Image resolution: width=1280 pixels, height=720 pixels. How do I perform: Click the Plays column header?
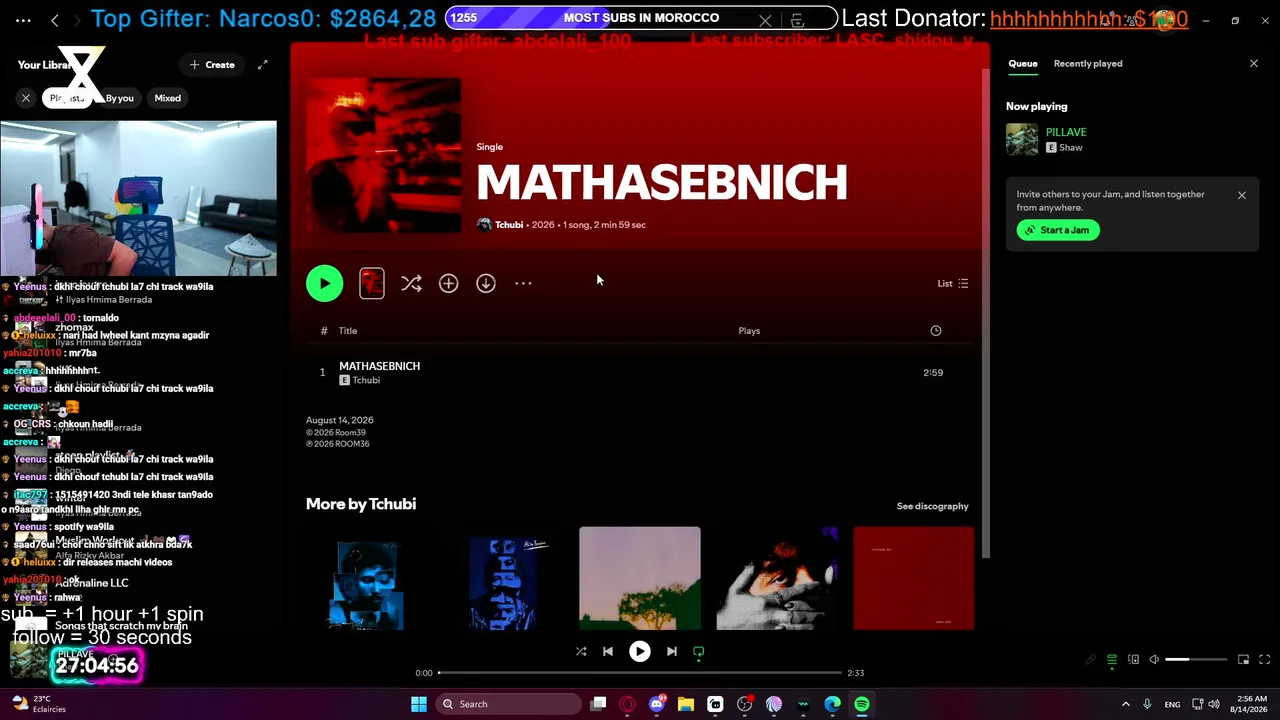tap(749, 331)
